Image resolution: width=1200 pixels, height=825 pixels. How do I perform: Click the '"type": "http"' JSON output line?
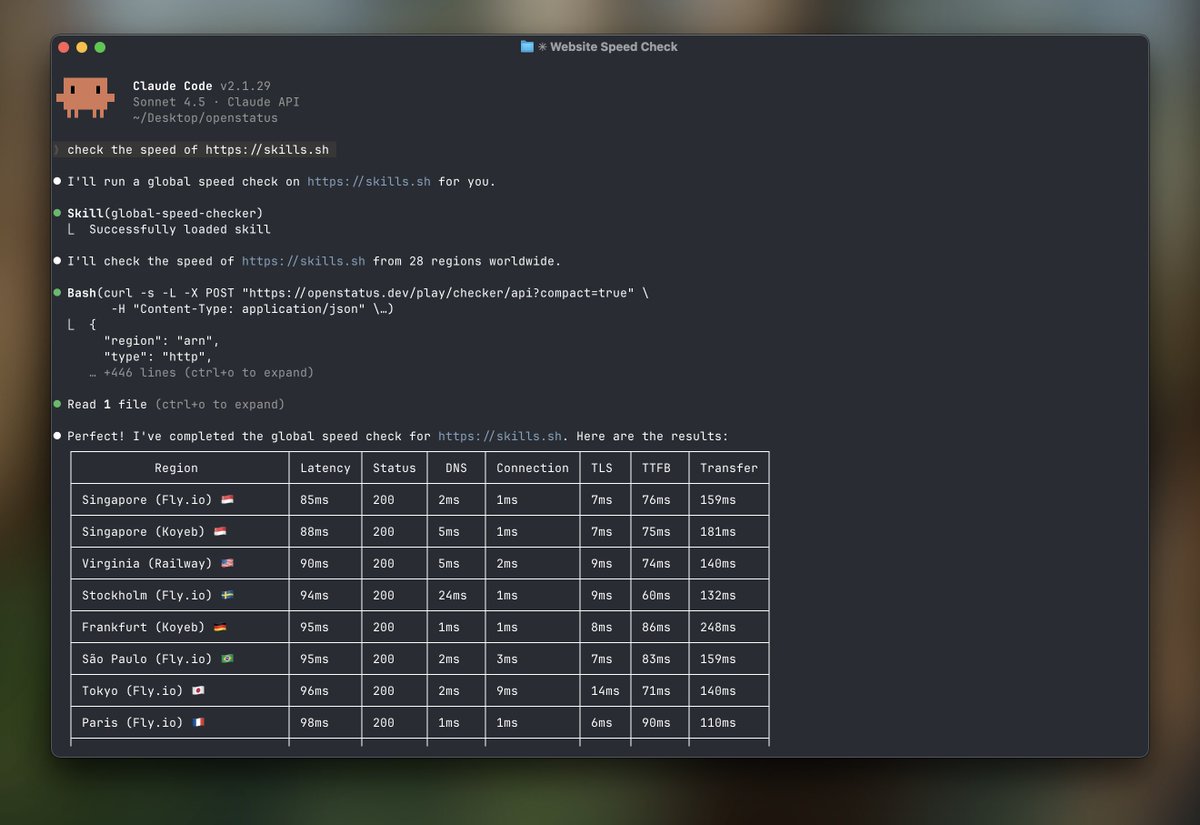(x=158, y=357)
